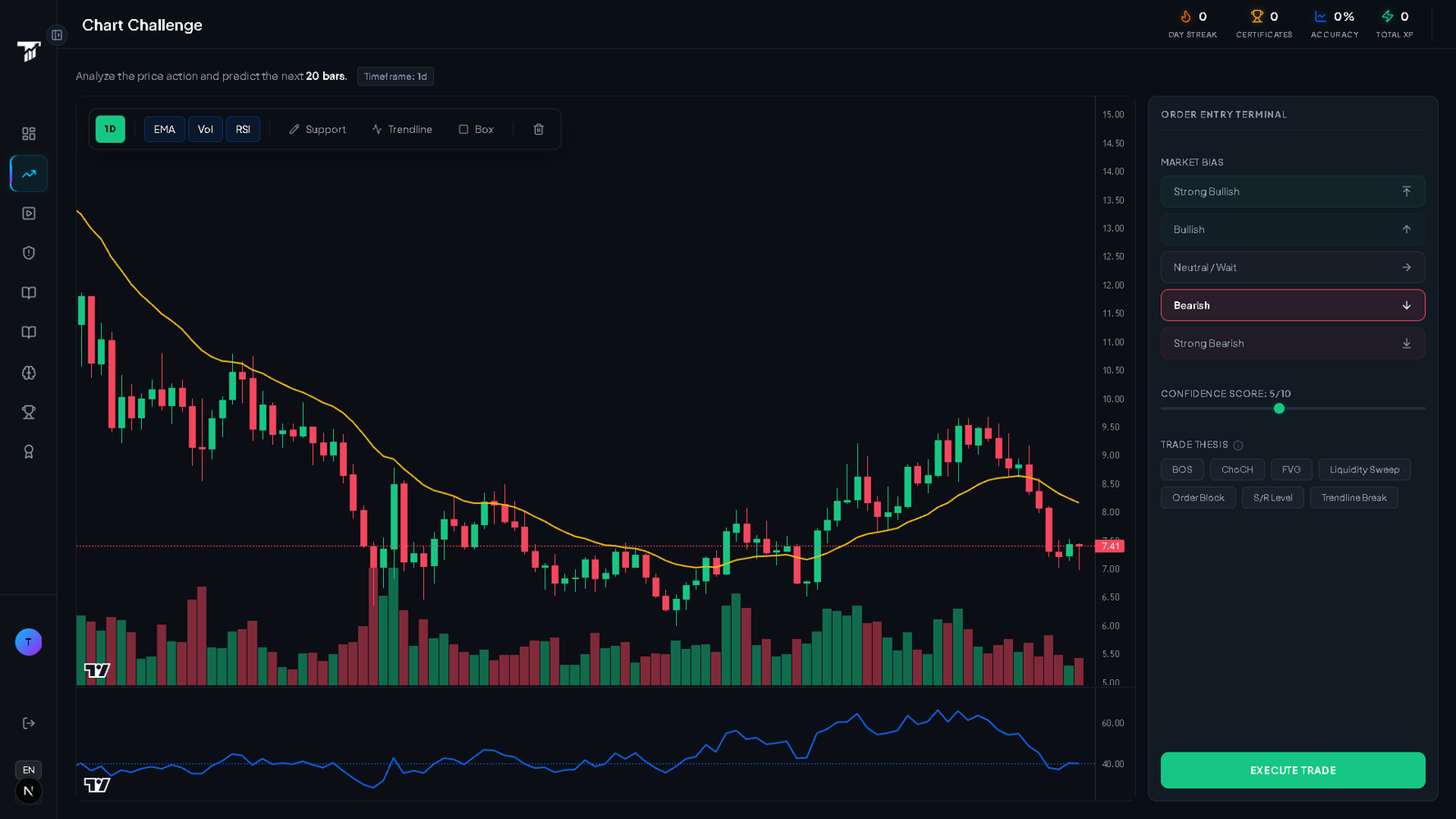This screenshot has width=1456, height=819.
Task: Select the chart trend icon in sidebar
Action: pos(28,174)
